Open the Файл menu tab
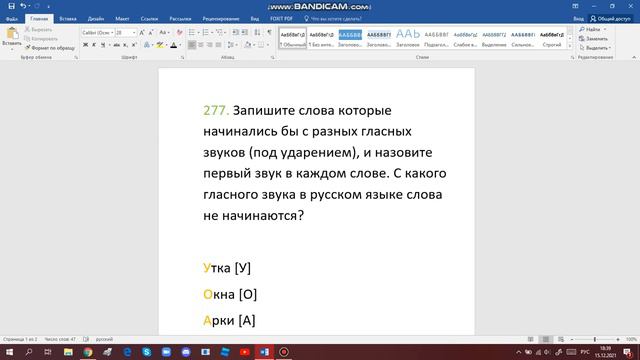Viewport: 640px width, 360px height. pos(12,19)
